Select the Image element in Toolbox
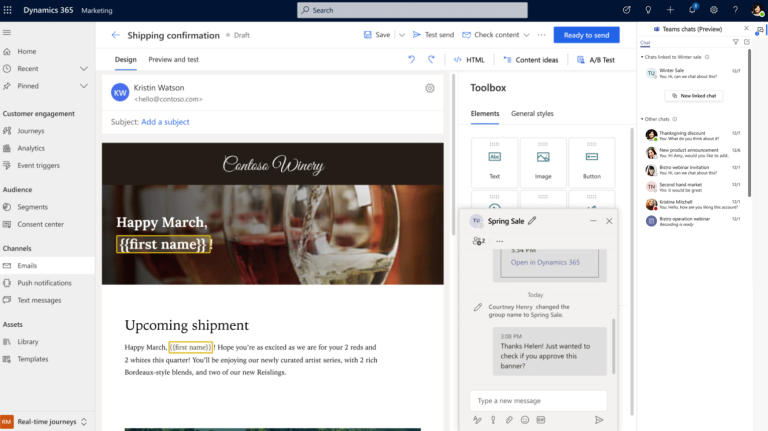 point(543,163)
